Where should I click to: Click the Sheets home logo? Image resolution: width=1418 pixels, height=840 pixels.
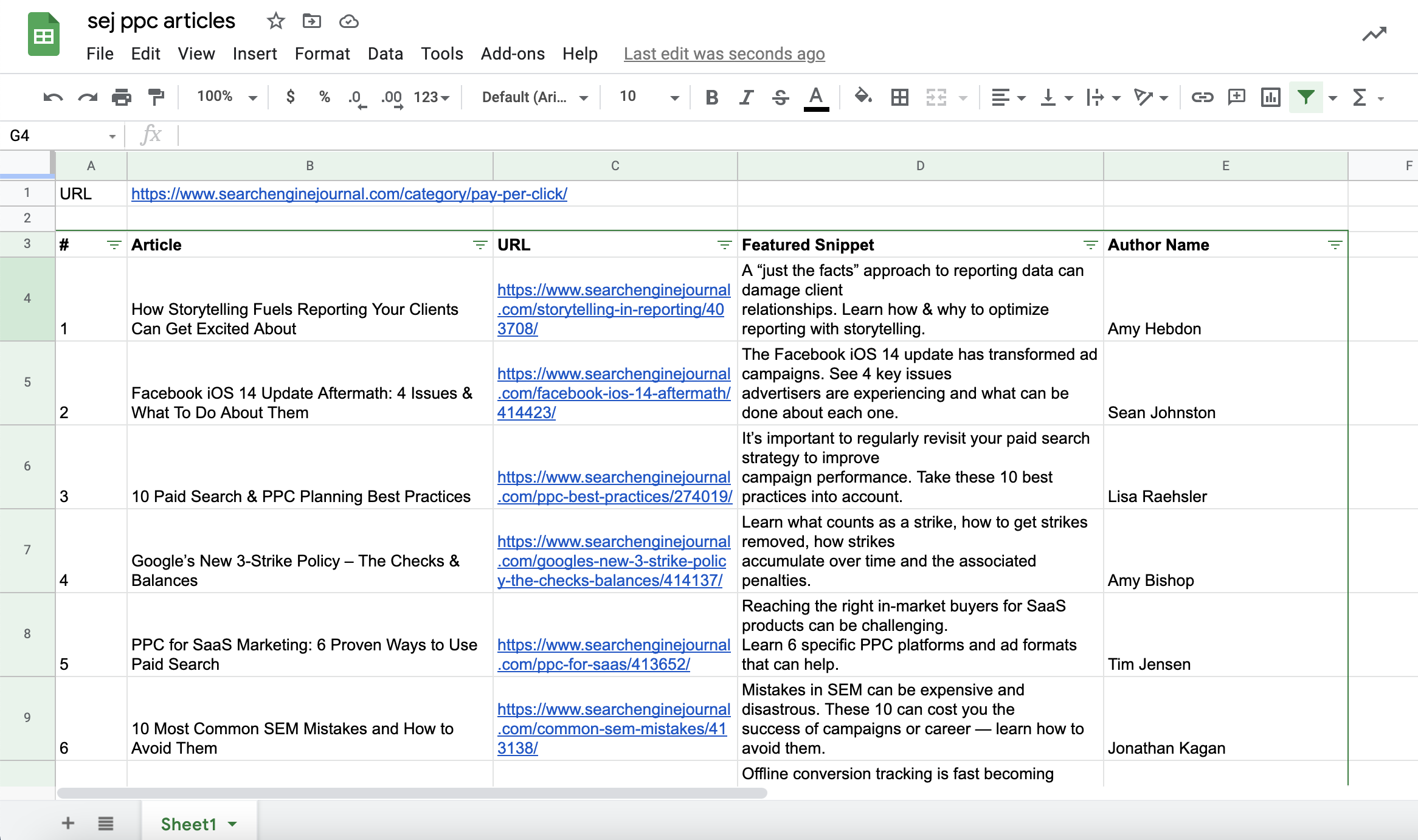pos(44,35)
